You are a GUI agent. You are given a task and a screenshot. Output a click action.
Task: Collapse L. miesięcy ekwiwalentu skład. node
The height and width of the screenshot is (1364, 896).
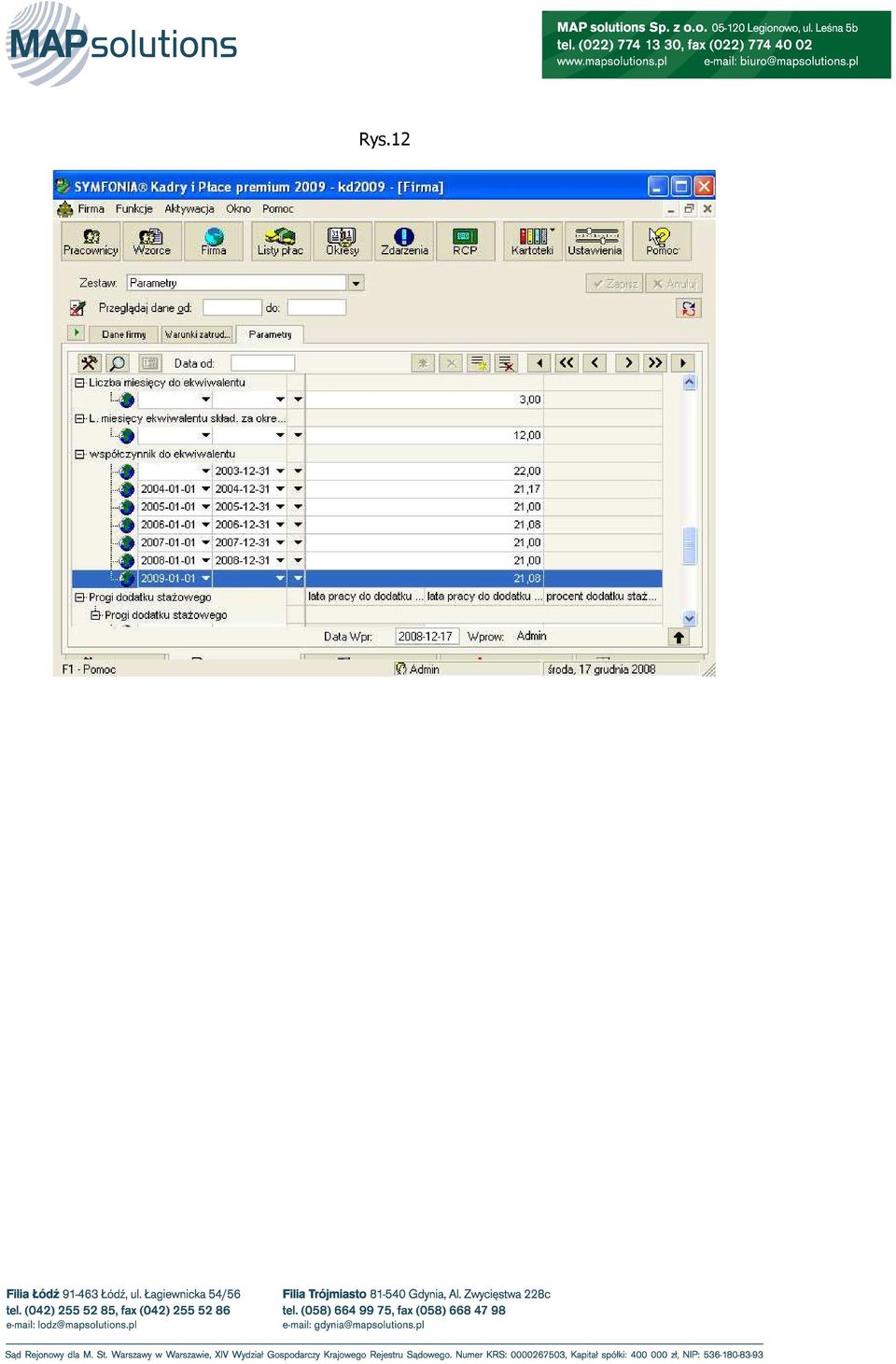click(x=79, y=419)
